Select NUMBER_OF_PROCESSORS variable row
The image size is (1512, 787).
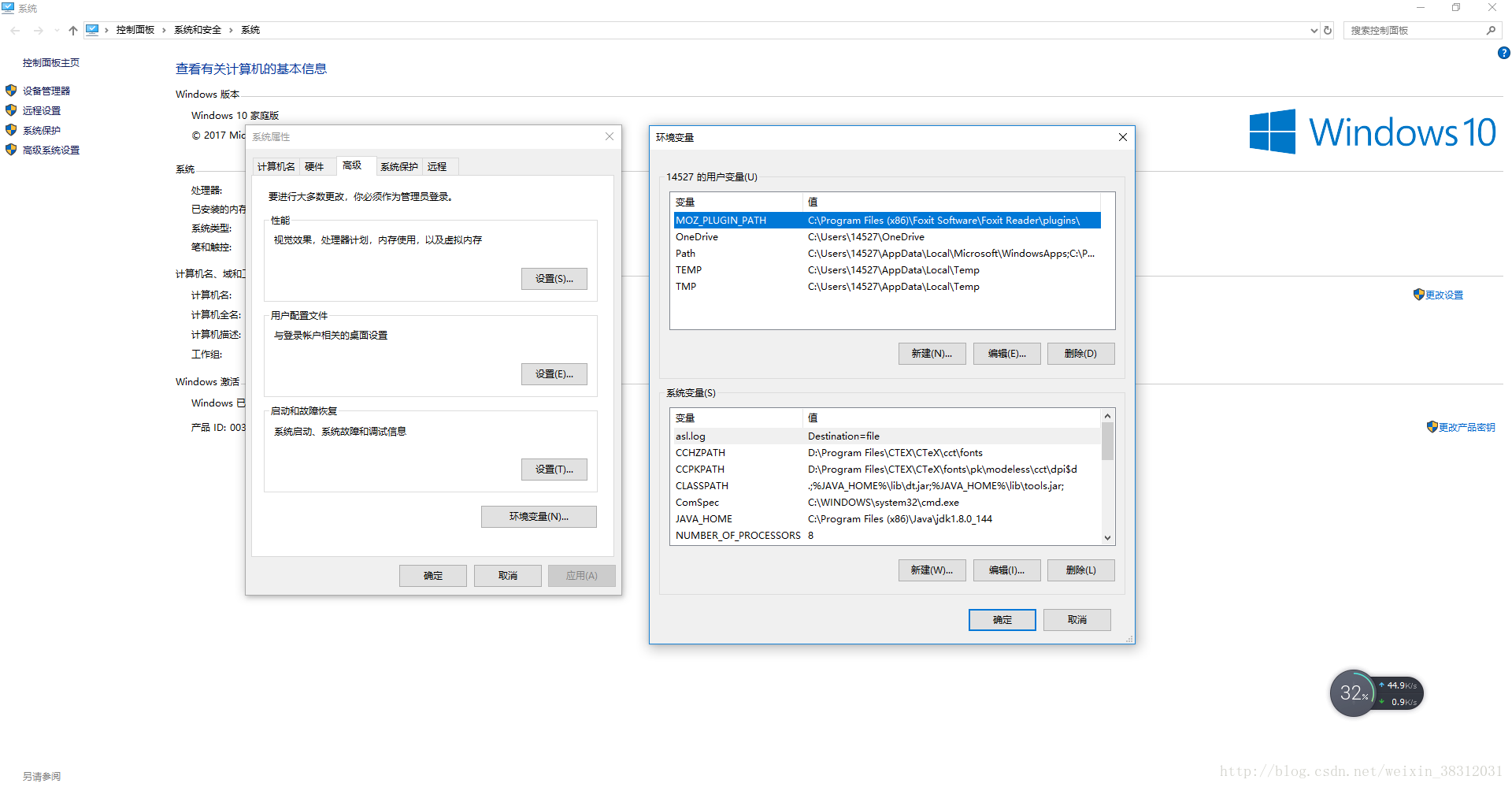click(x=887, y=536)
